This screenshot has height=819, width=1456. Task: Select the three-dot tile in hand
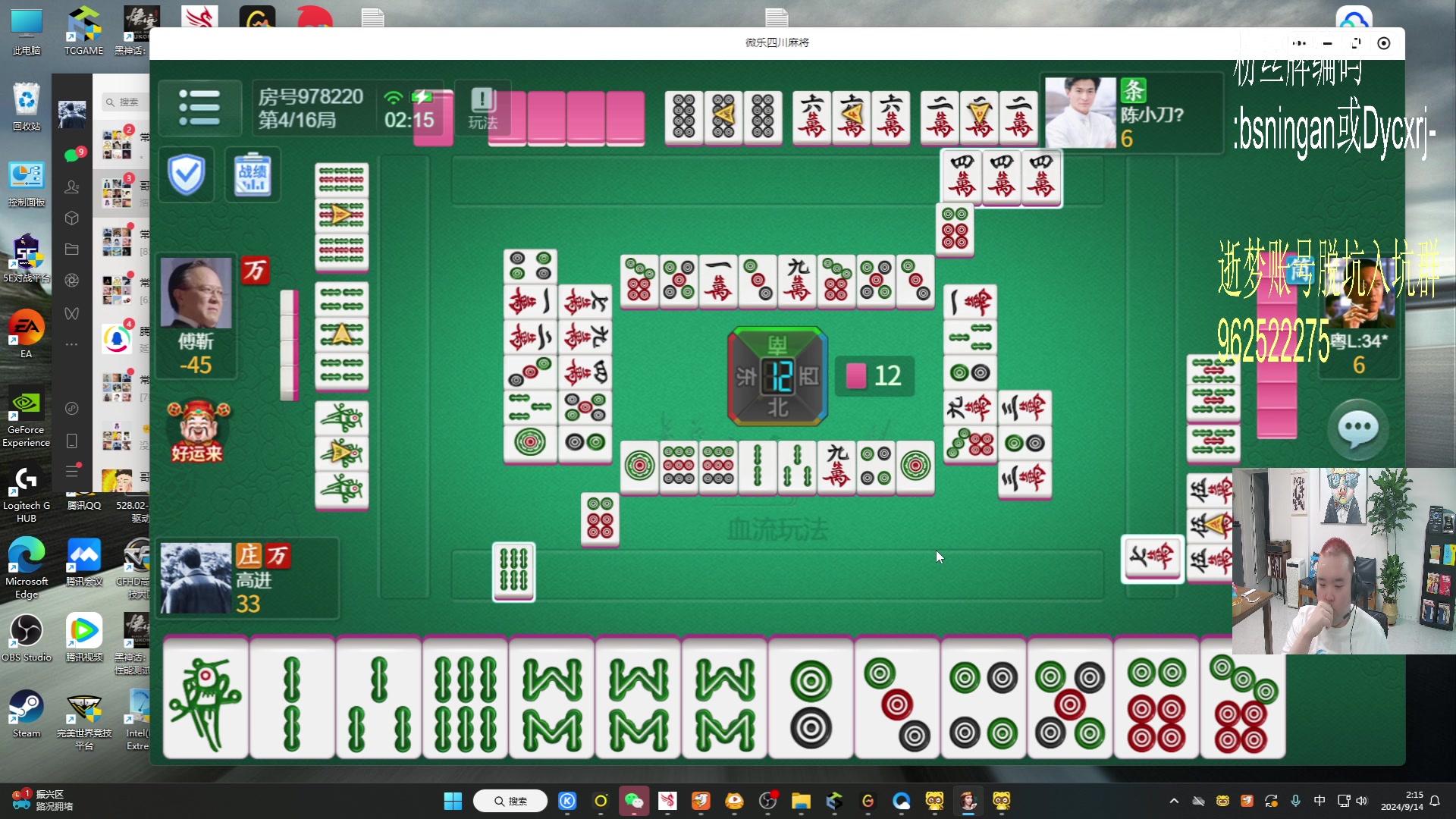coord(897,698)
